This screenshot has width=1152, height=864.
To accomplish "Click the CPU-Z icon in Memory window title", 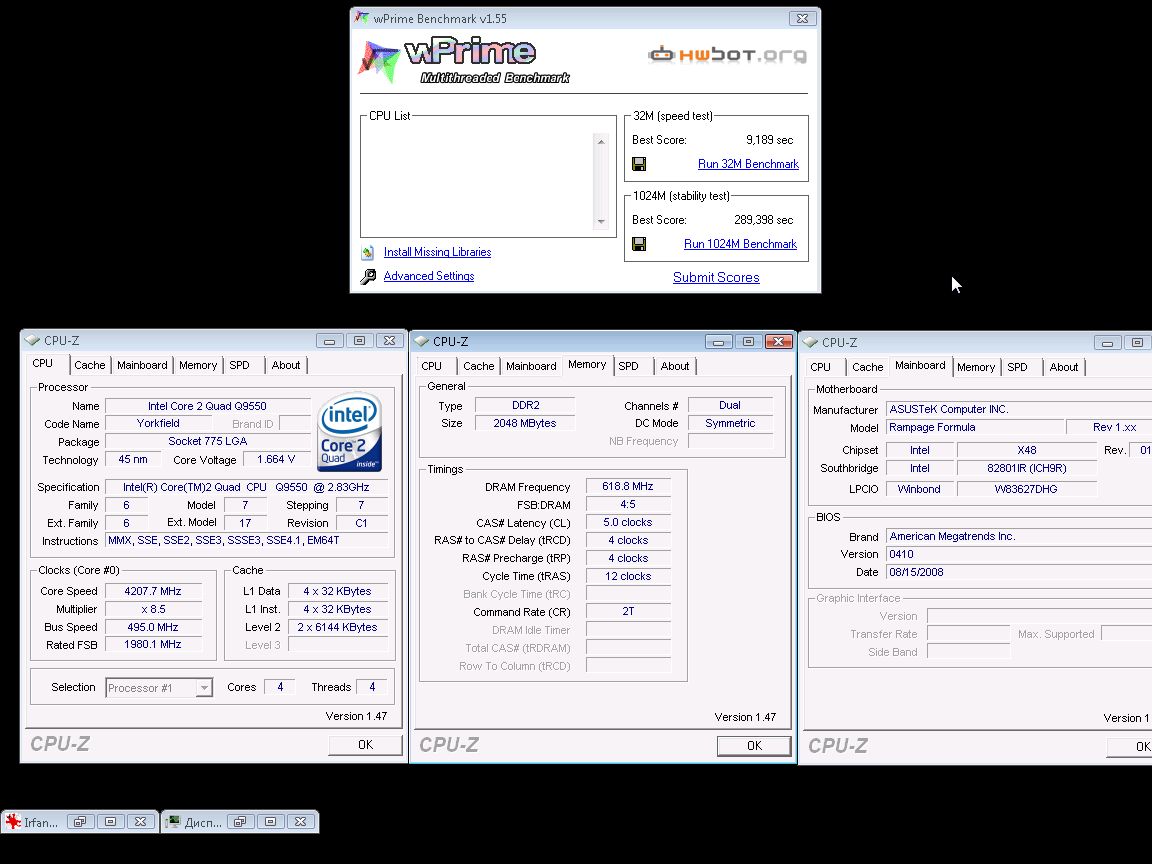I will (x=422, y=342).
